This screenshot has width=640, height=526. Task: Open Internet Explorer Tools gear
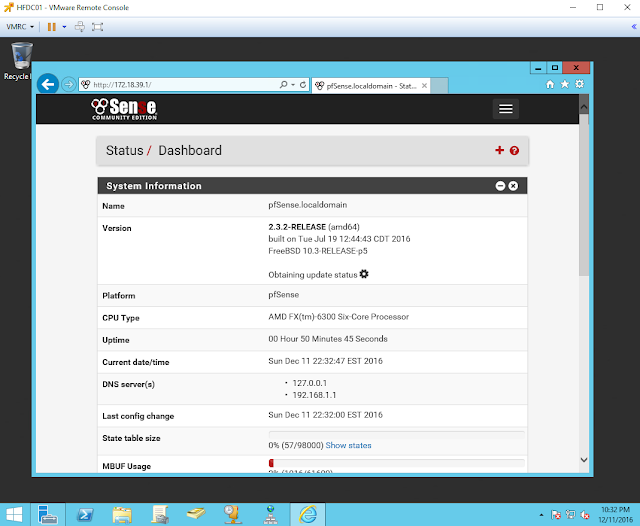pos(580,84)
